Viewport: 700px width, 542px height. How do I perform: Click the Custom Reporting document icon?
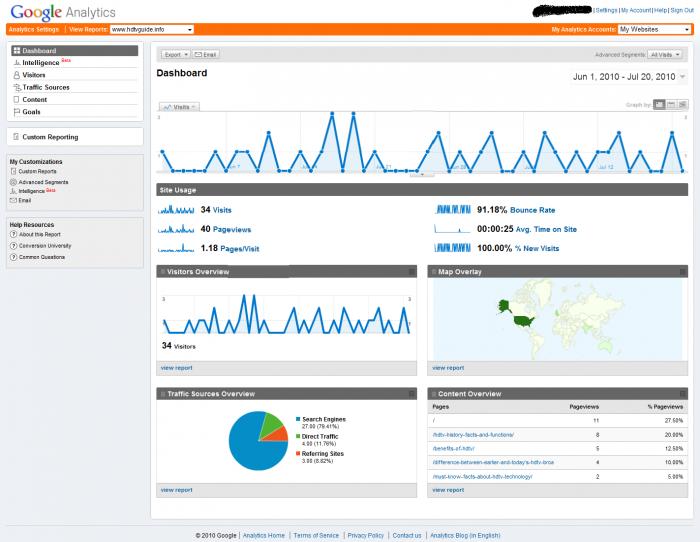tap(16, 137)
